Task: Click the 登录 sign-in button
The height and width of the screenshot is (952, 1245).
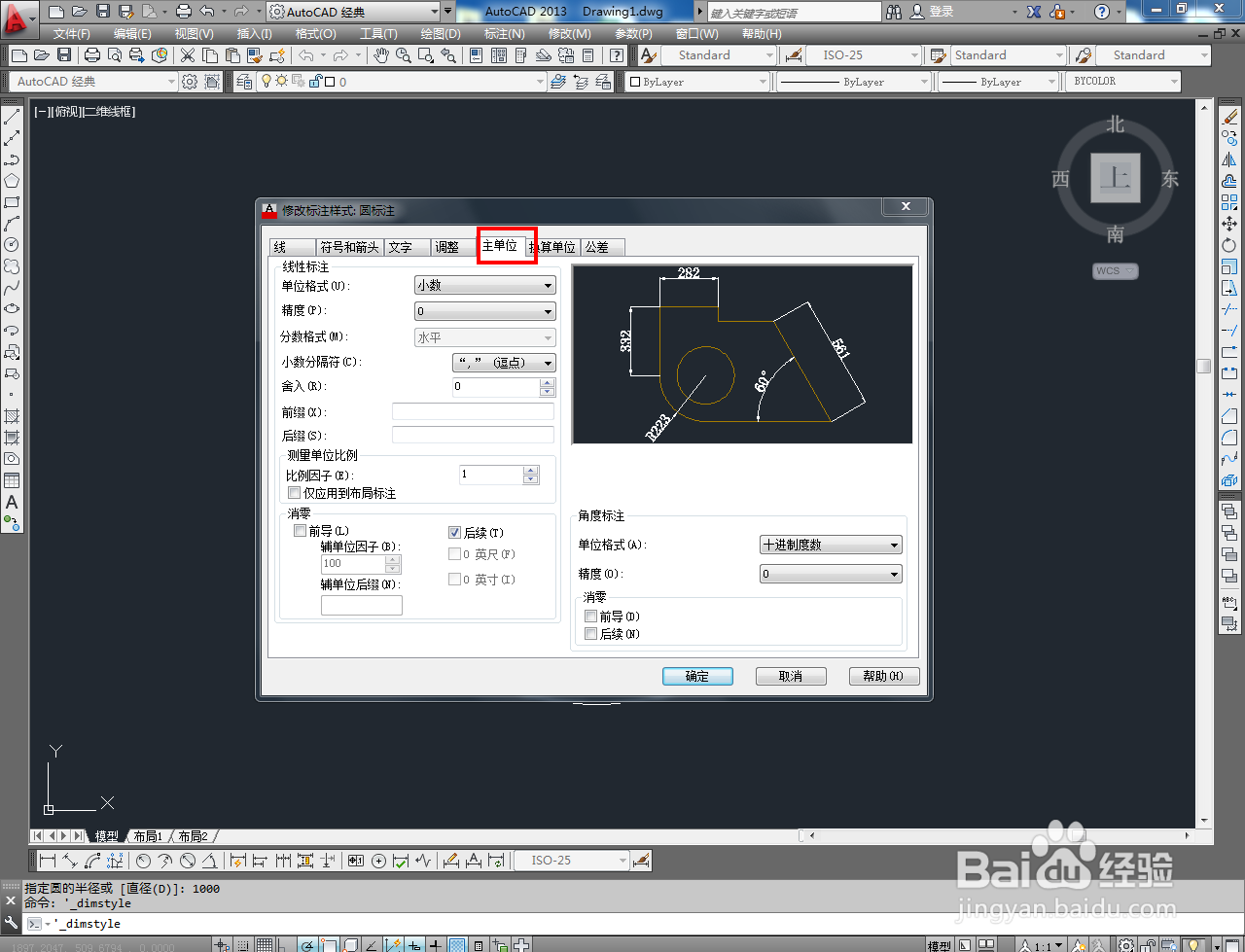Action: pos(932,12)
